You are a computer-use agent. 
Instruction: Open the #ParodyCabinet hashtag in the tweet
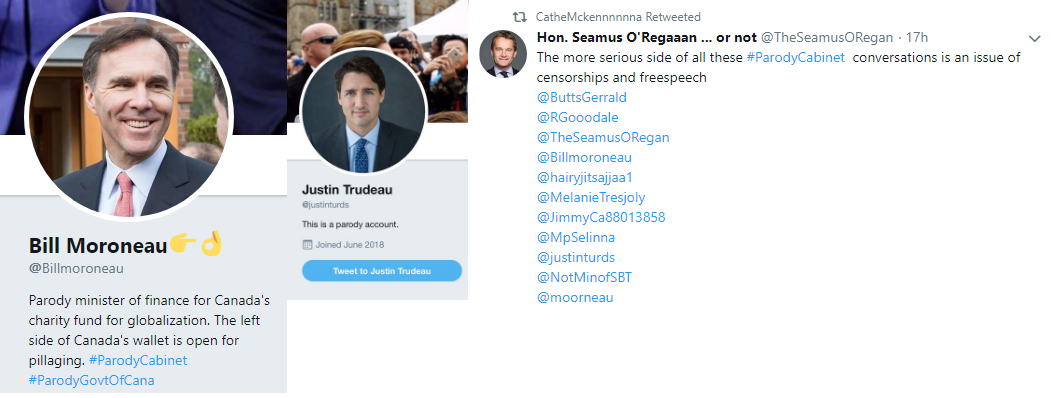(796, 58)
